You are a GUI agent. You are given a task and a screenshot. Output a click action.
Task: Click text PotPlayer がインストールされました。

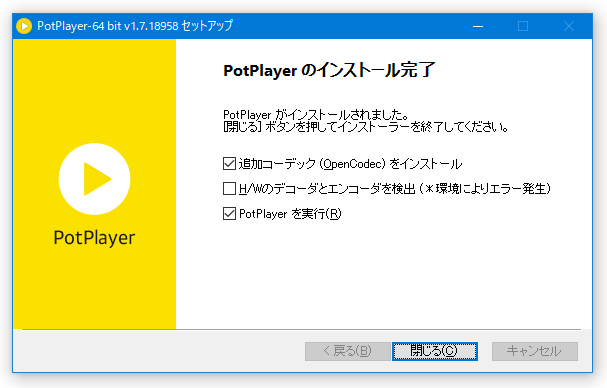pos(316,115)
